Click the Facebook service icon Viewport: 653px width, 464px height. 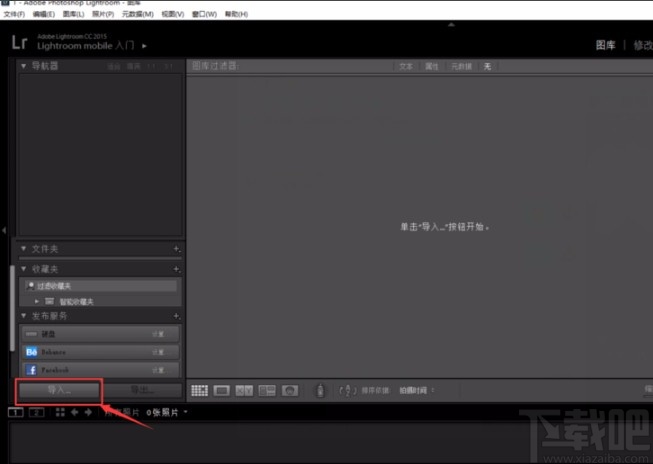[x=32, y=370]
